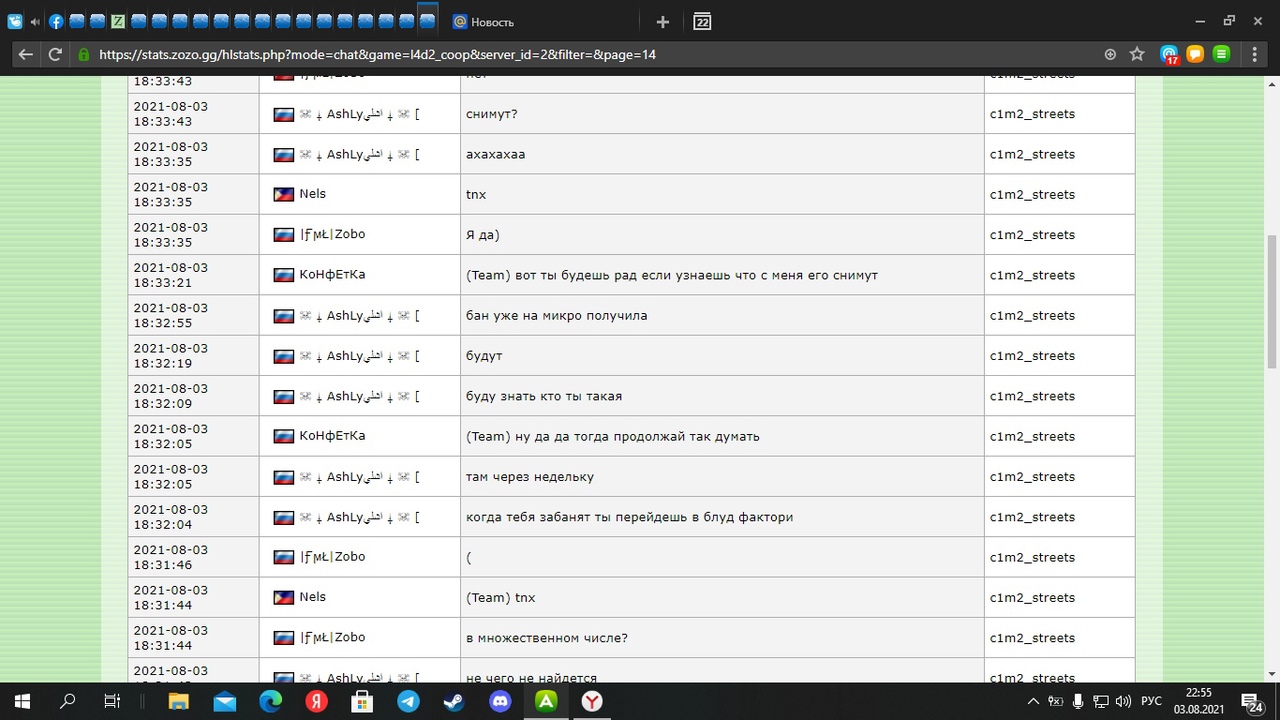
Task: Open the tab counter showing 22
Action: pos(702,22)
